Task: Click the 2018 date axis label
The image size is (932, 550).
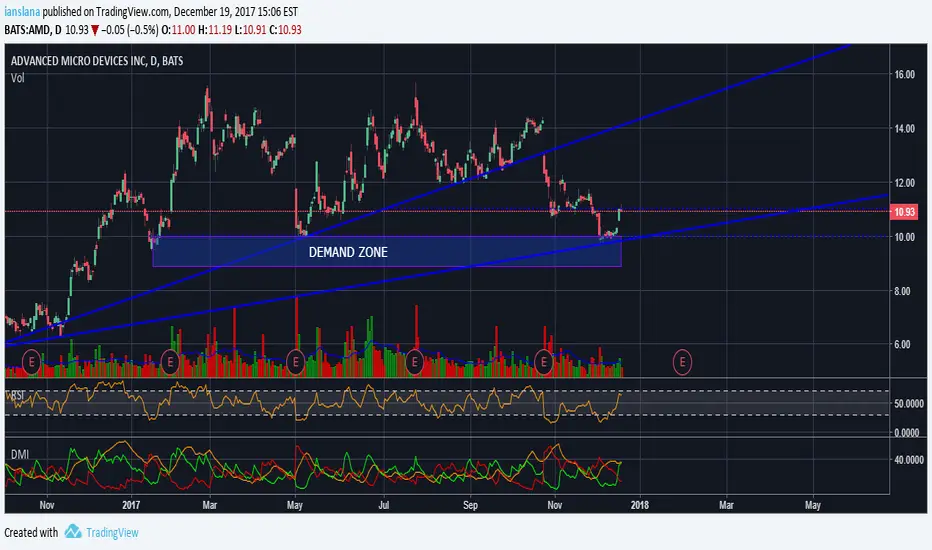Action: [x=640, y=505]
